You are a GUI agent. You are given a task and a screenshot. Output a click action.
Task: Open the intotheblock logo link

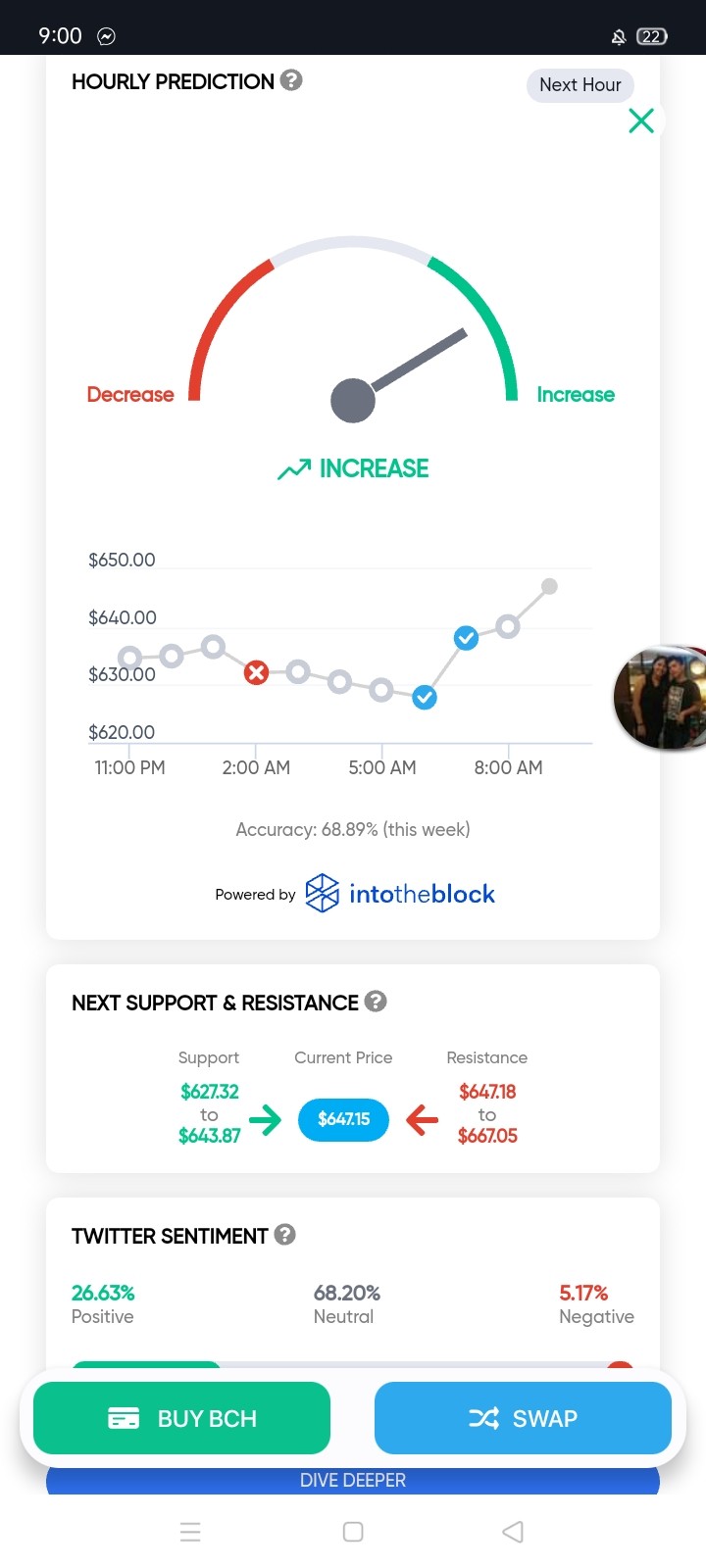(400, 894)
